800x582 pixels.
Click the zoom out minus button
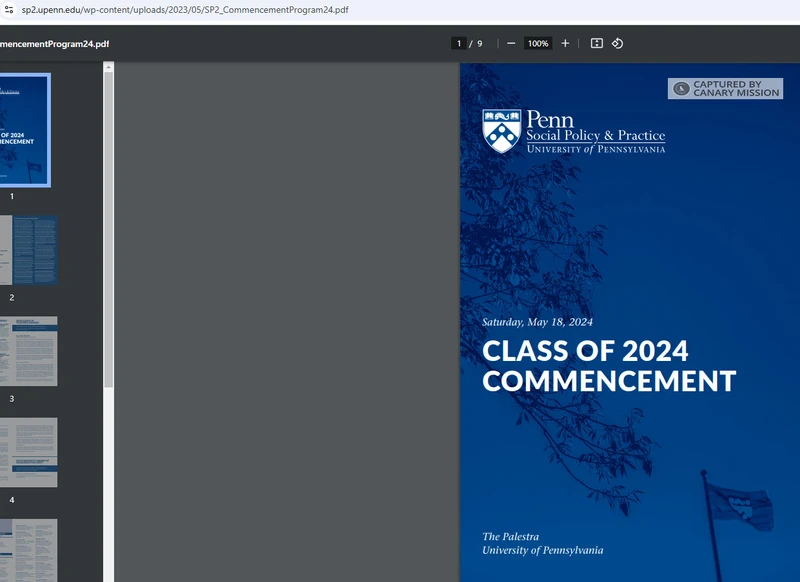coord(511,43)
